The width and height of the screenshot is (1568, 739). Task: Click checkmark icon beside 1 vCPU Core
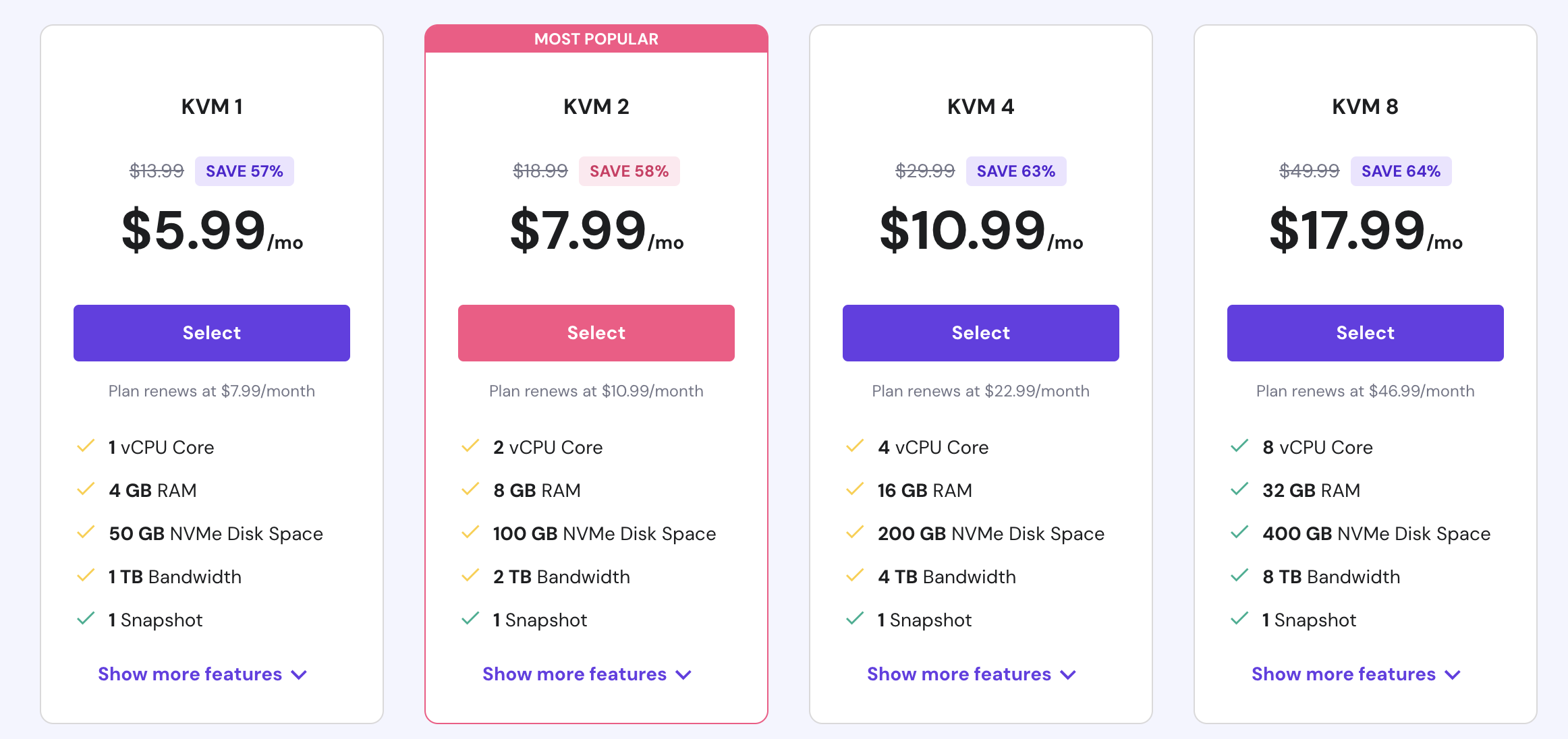[x=86, y=446]
